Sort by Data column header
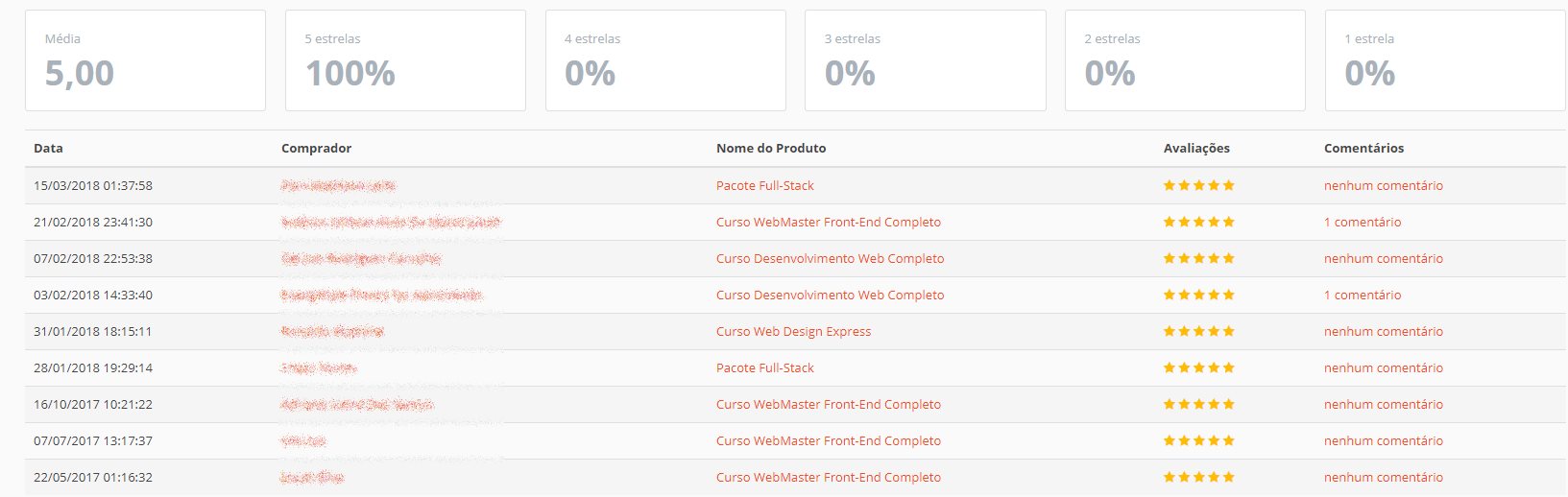This screenshot has height=497, width=1568. point(48,148)
